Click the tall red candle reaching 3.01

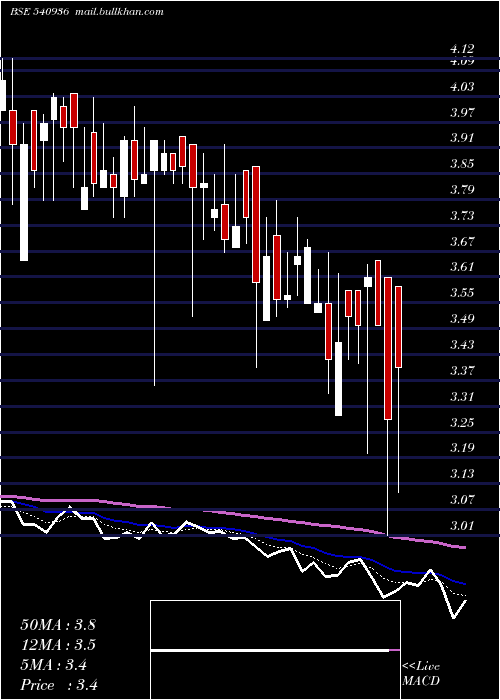pyautogui.click(x=388, y=348)
